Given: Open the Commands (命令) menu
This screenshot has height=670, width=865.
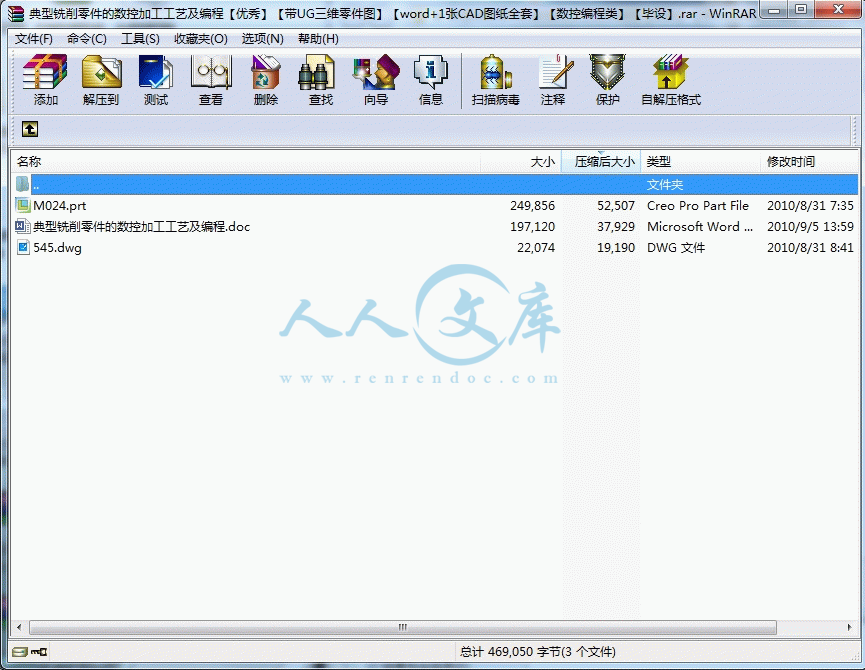Looking at the screenshot, I should [87, 39].
